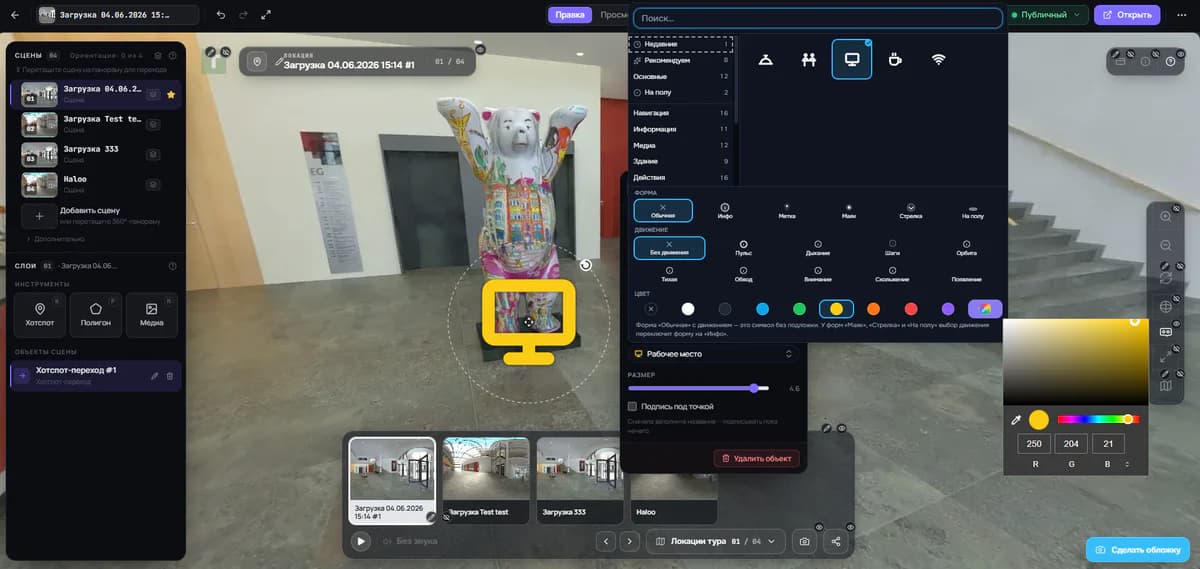Select the Хотспот tool
Viewport: 1200px width, 569px height.
coord(40,314)
